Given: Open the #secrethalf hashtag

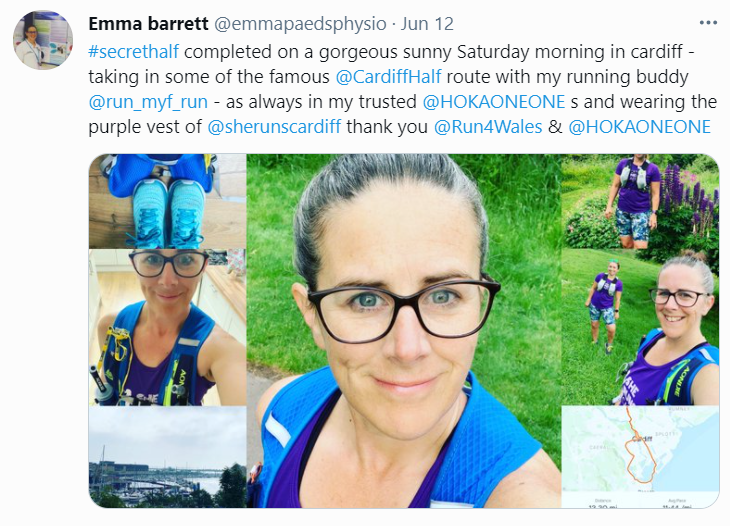Looking at the screenshot, I should (134, 52).
